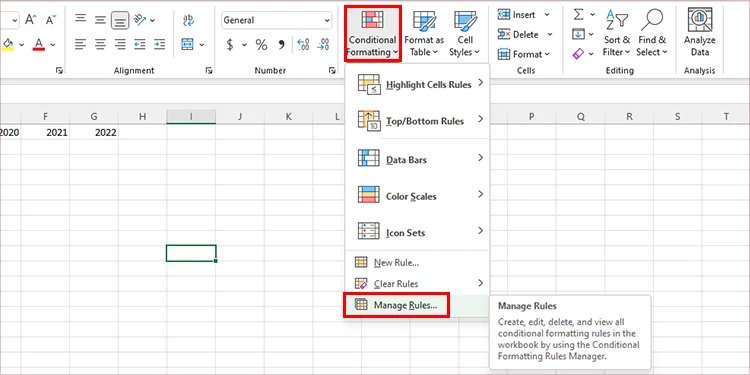Click the Comma Style icon
The image size is (750, 375).
281,45
